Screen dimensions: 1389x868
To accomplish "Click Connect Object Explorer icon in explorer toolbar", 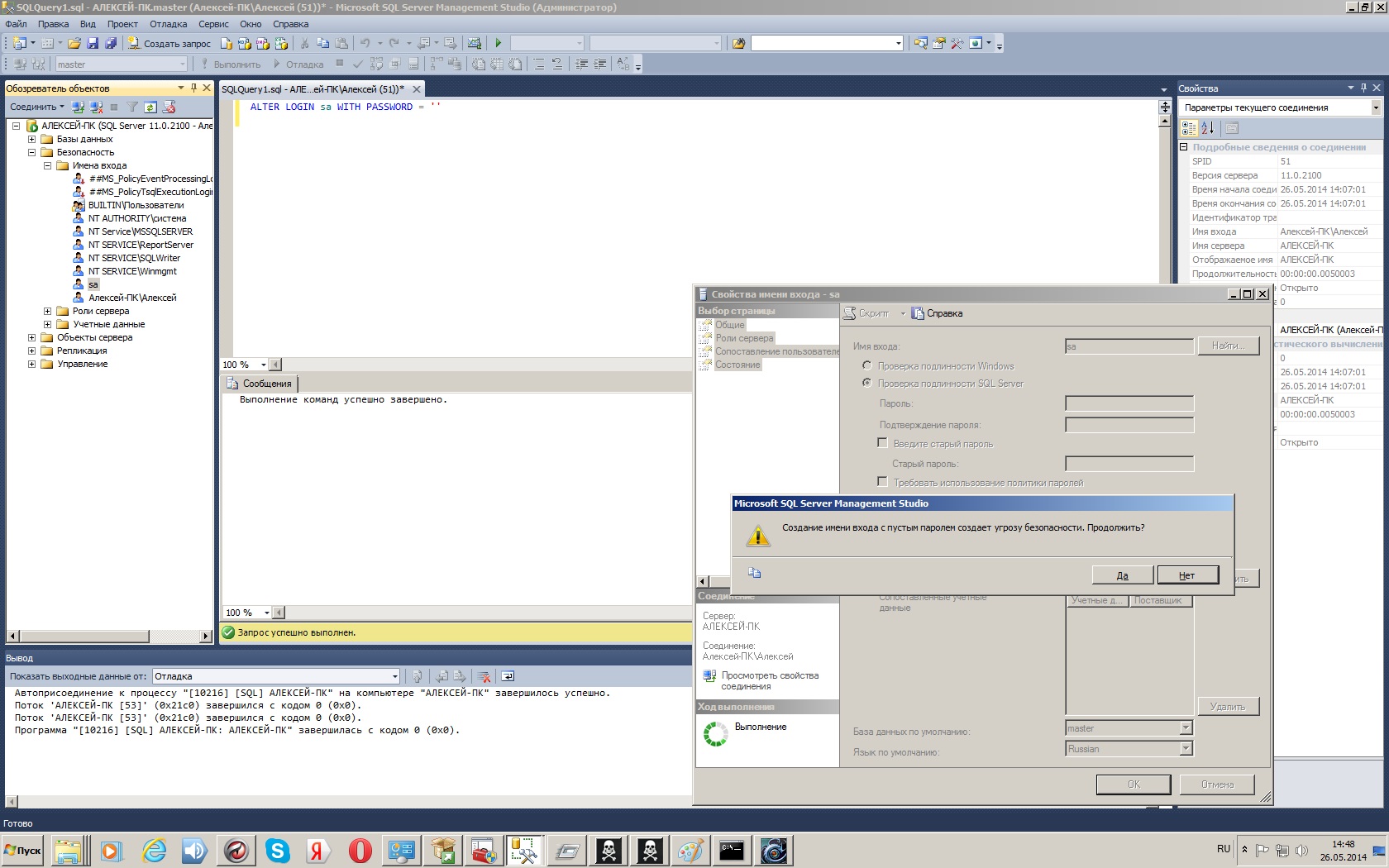I will click(x=78, y=107).
